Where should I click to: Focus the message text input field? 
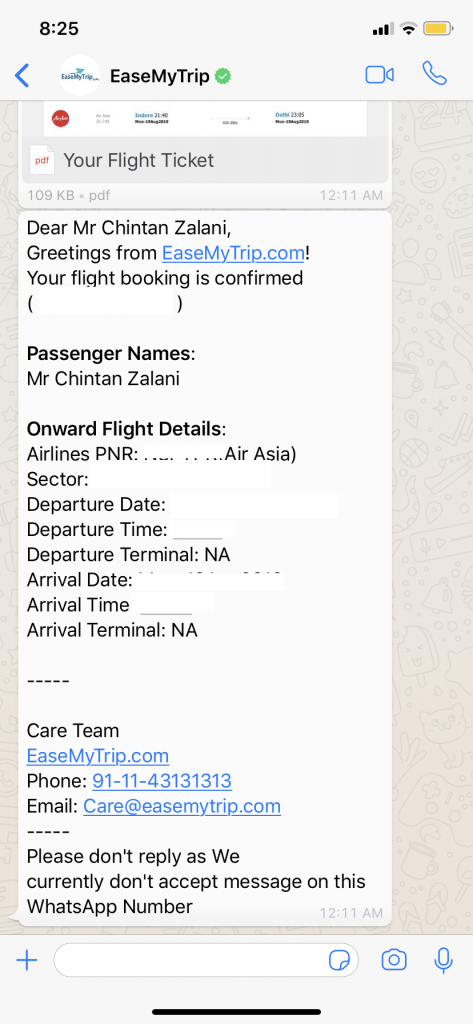click(206, 960)
